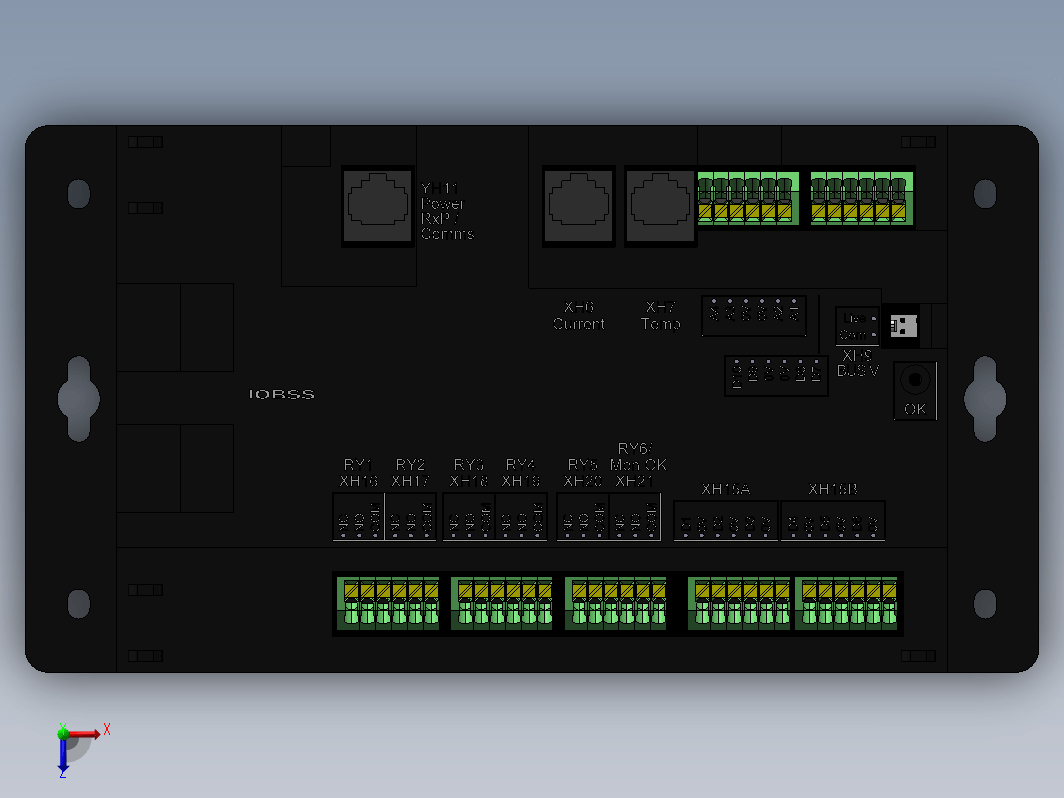
Task: Select the pin legend box under XH15A
Action: point(725,521)
